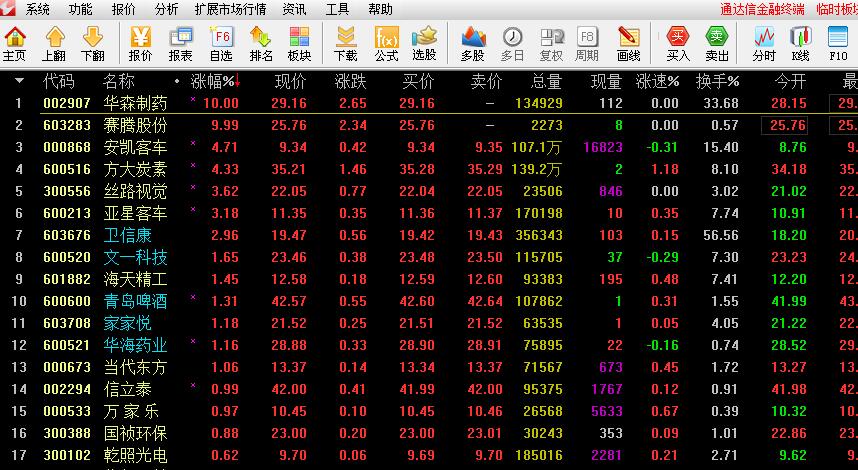Screen dimensions: 858x470
Task: Open the F10 company info icon
Action: point(838,44)
